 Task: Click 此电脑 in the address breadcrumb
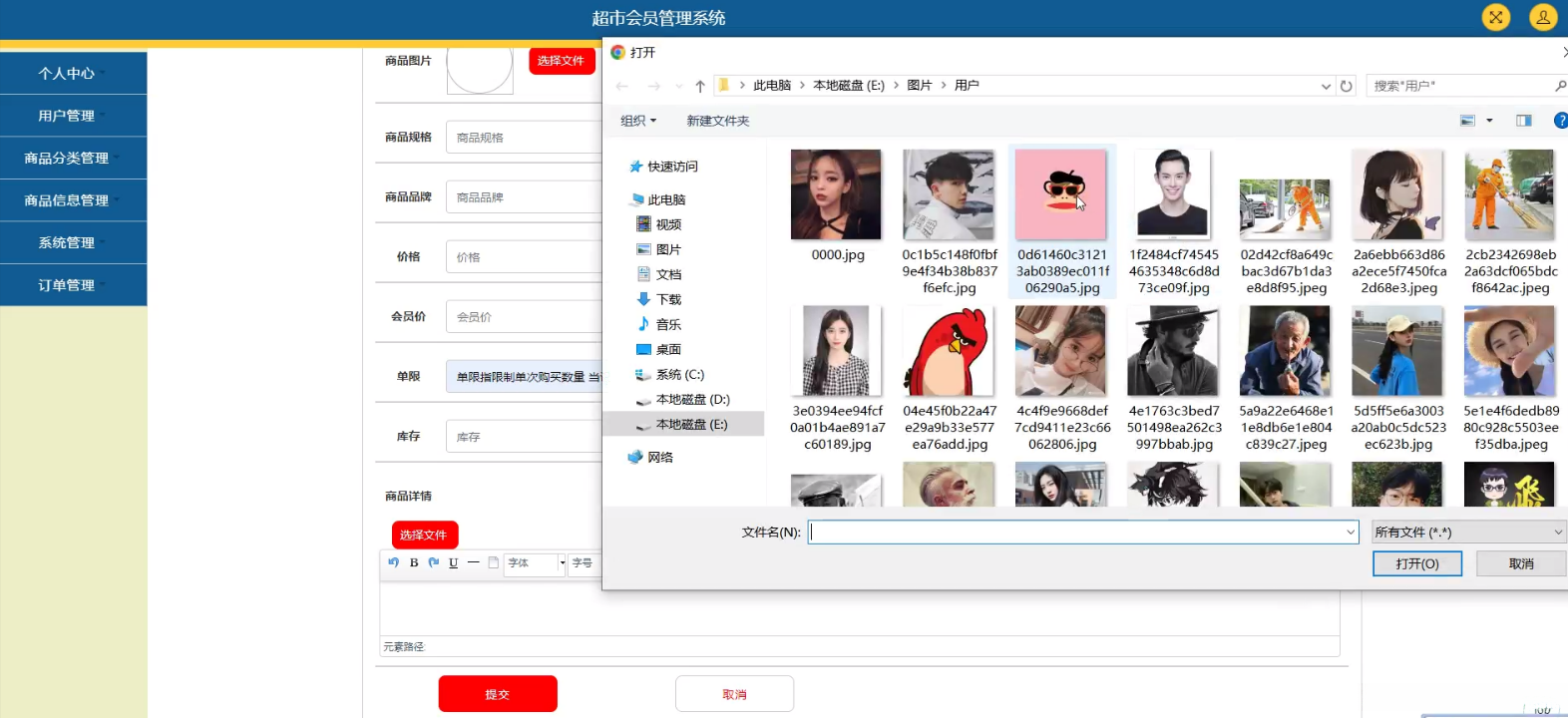(772, 86)
